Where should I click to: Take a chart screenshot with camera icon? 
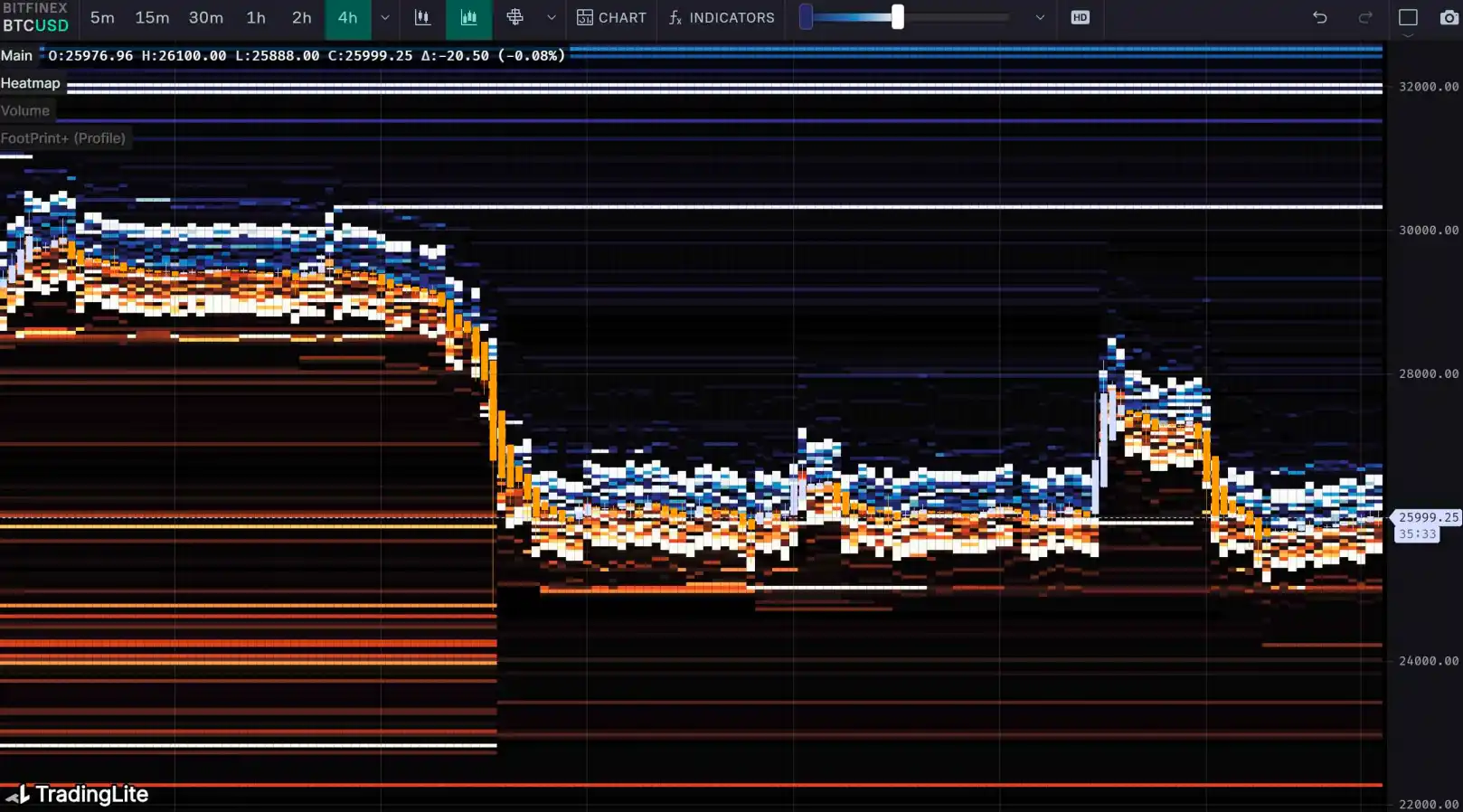1449,18
